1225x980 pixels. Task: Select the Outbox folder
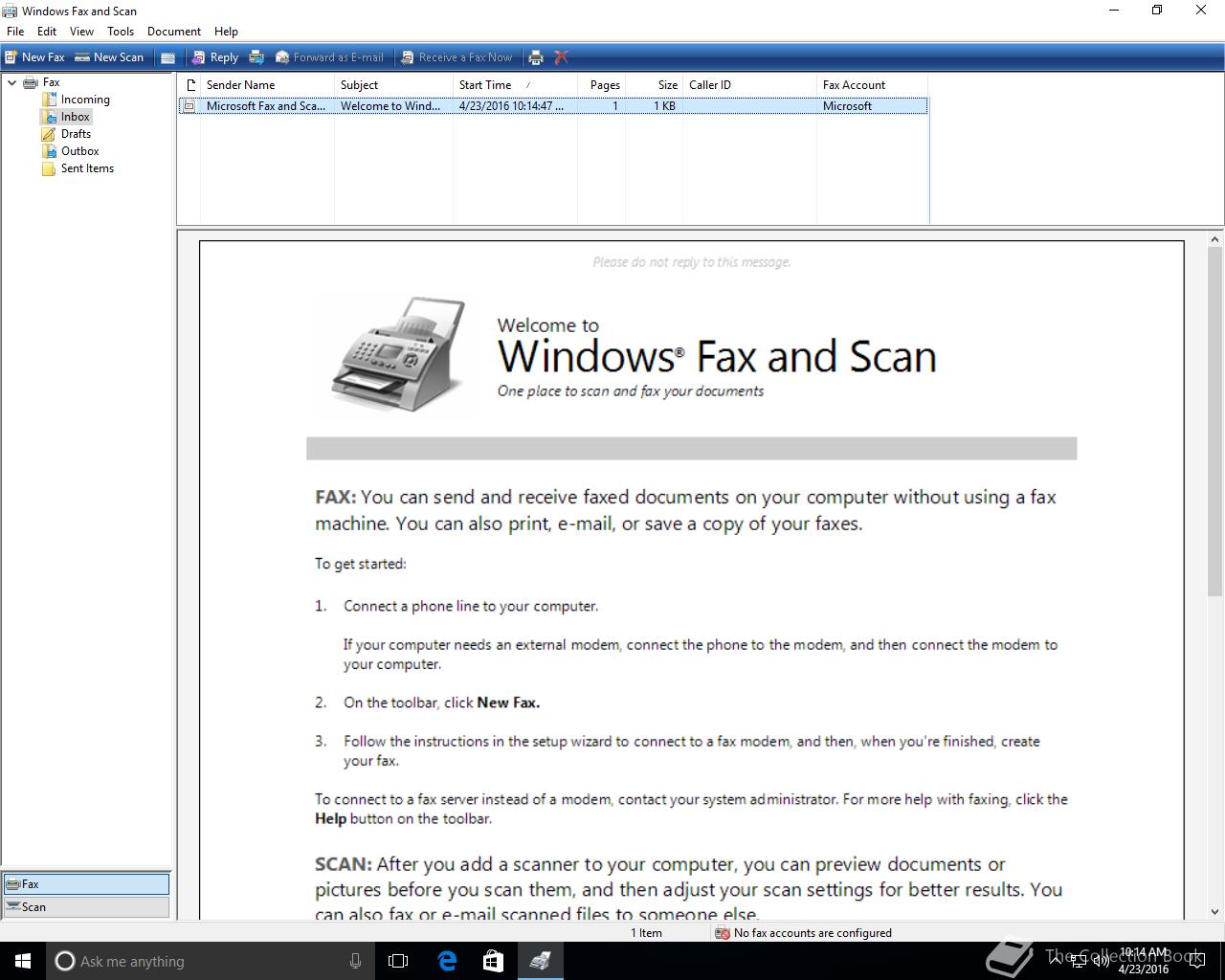(79, 151)
